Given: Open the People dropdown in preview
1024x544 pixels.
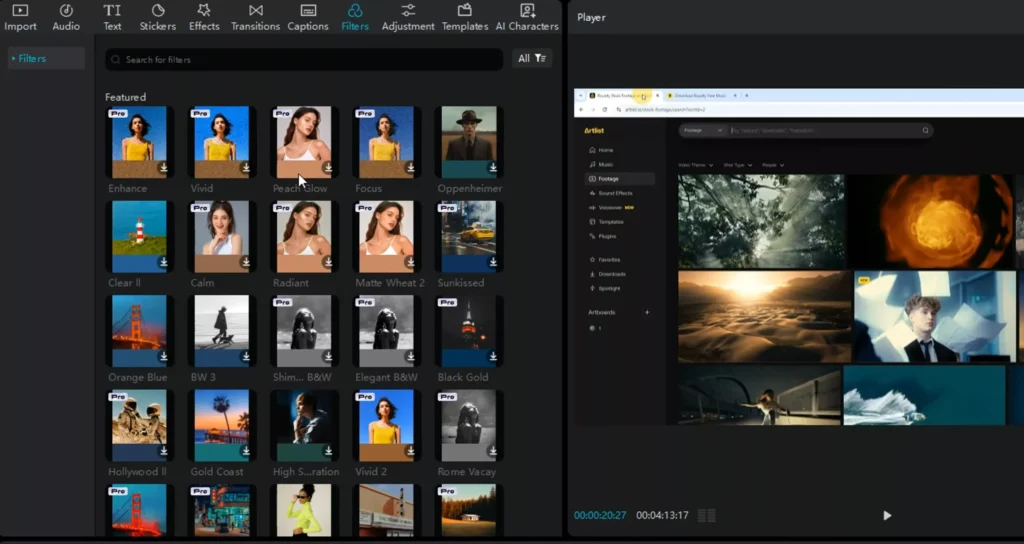Looking at the screenshot, I should [773, 165].
